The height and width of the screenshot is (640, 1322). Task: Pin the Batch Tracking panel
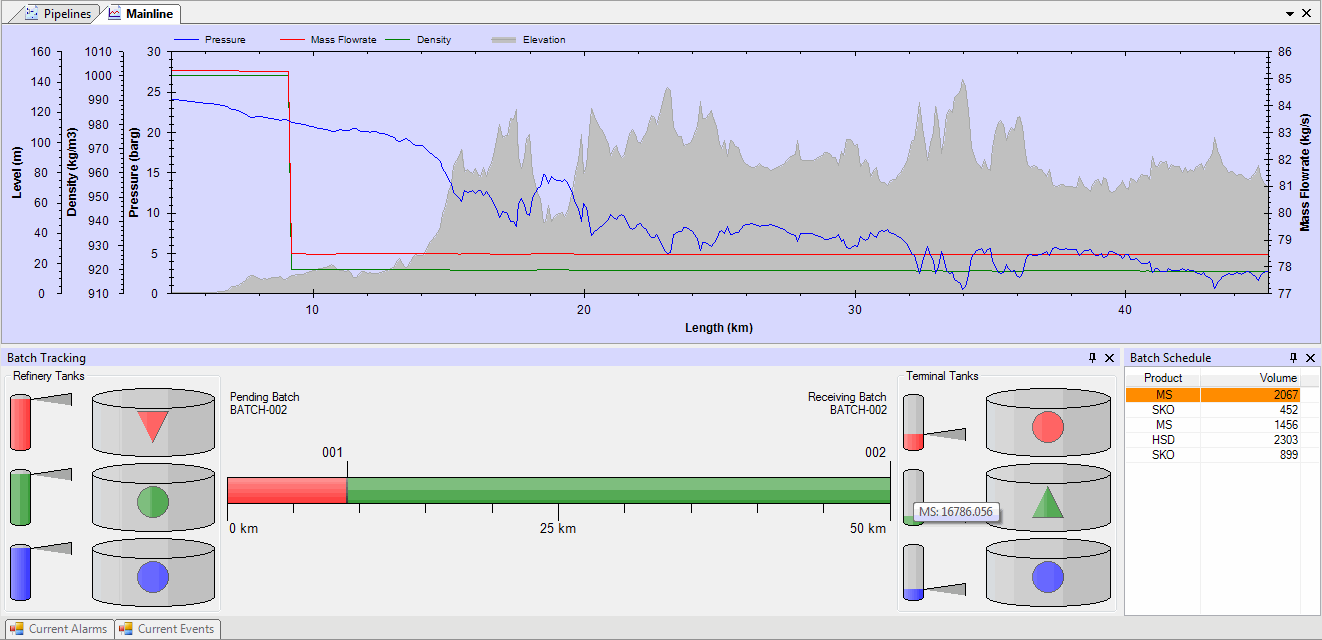pos(1092,358)
